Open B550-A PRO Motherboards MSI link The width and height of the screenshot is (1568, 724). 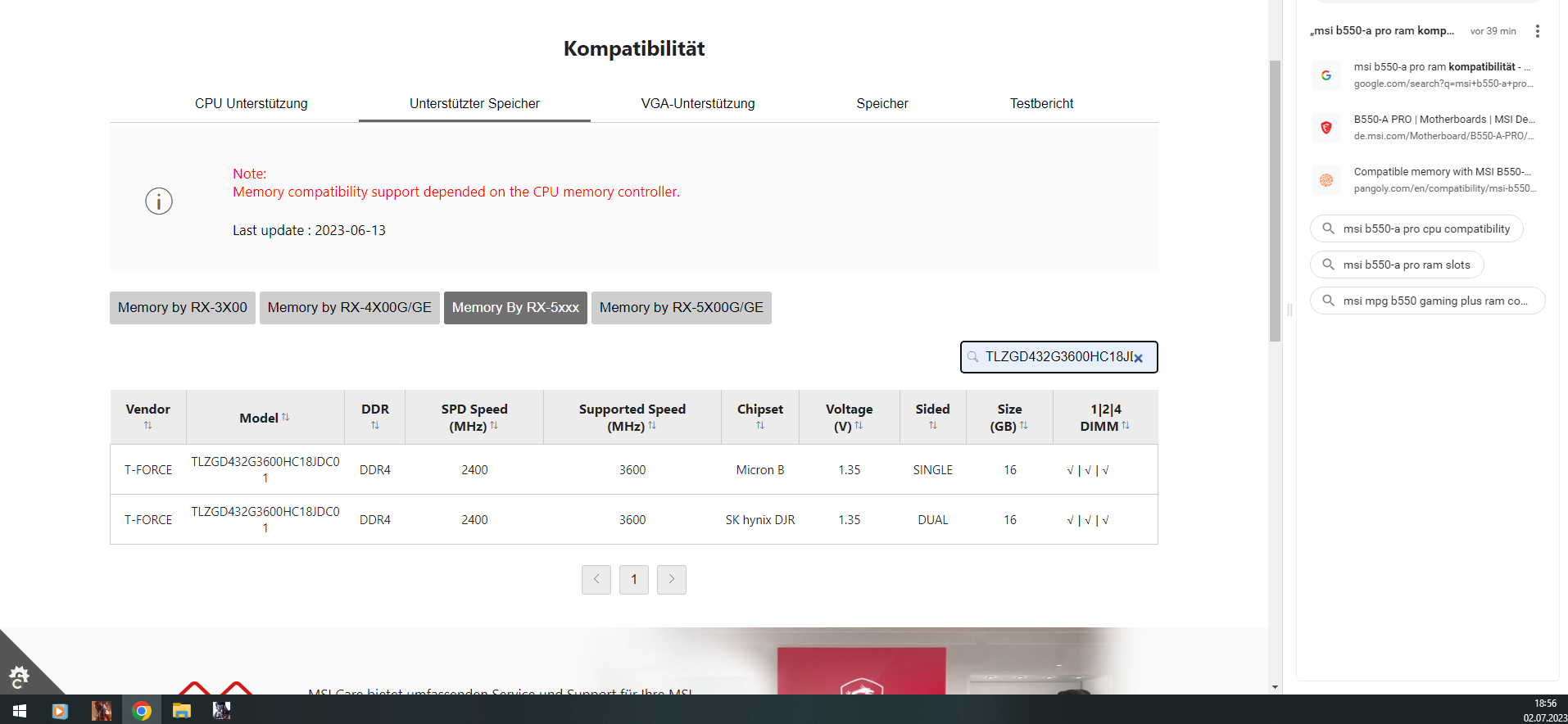[x=1444, y=120]
